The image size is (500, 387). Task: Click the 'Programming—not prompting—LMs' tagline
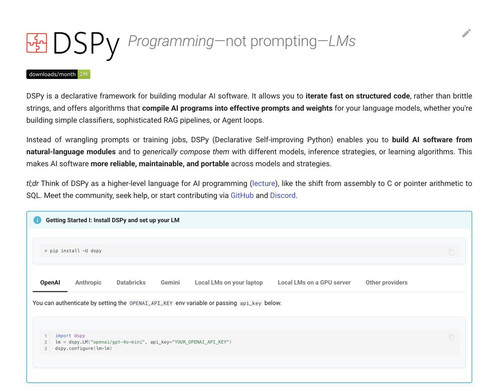coord(242,41)
